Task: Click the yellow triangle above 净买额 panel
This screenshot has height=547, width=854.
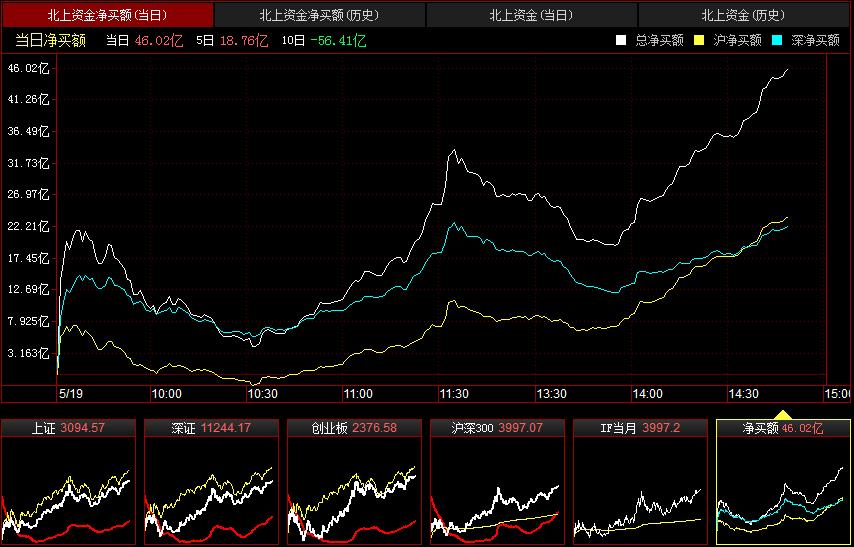Action: pyautogui.click(x=783, y=414)
